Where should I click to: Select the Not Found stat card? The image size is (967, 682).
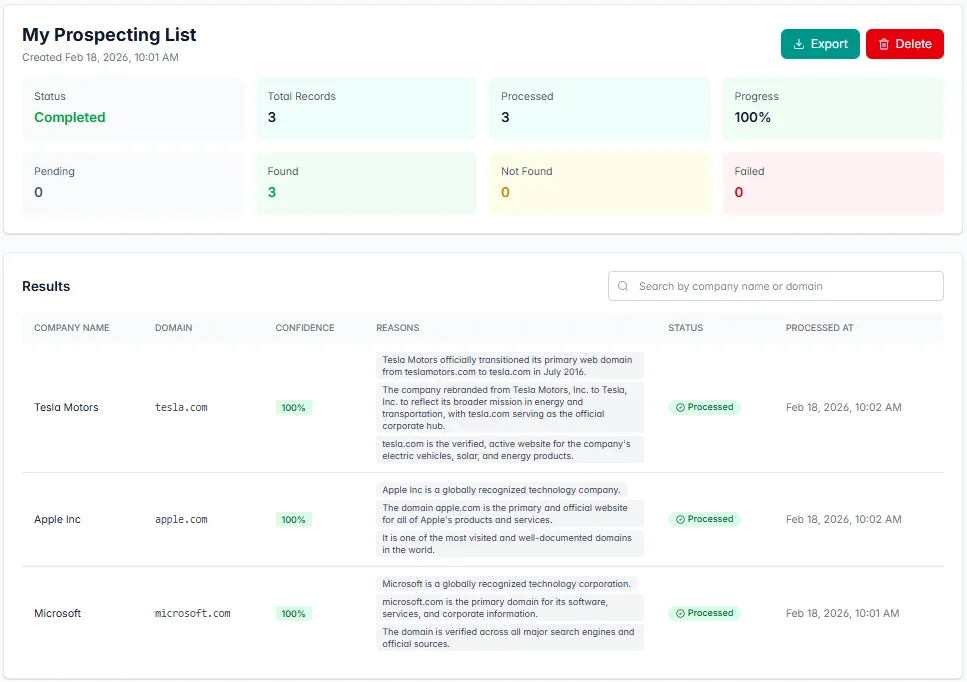pyautogui.click(x=599, y=183)
